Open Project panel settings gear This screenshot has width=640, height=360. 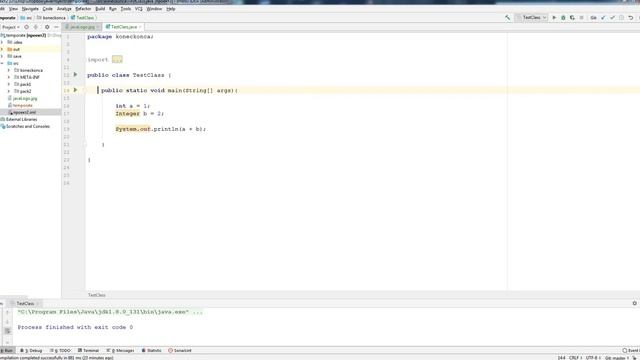click(x=47, y=27)
